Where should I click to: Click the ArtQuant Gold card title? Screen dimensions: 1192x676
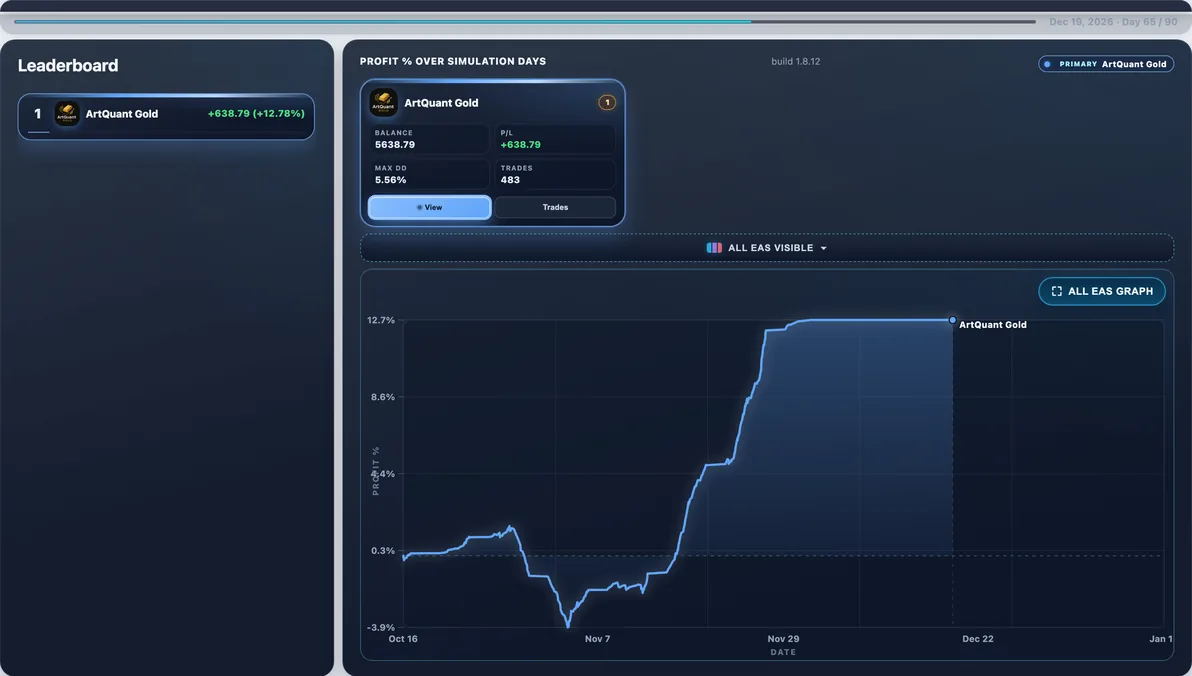pyautogui.click(x=441, y=103)
